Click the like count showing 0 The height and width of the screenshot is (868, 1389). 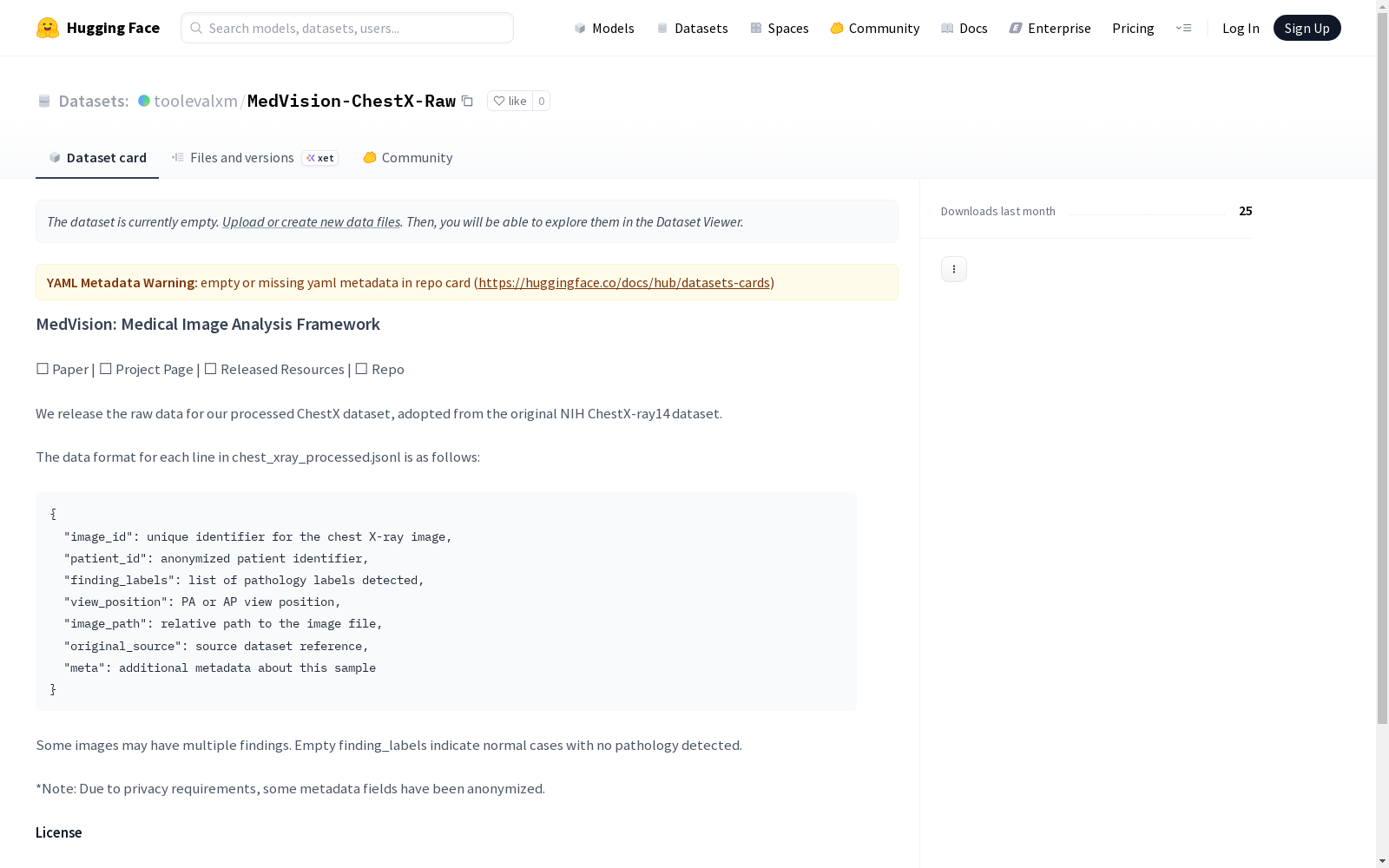541,101
